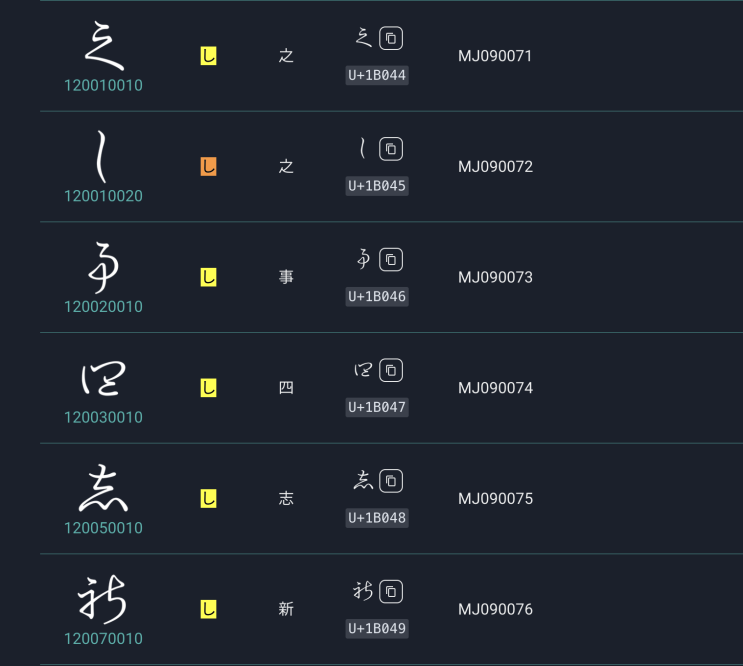Select the MJ090076 identifier text
The width and height of the screenshot is (743, 666).
(x=495, y=609)
